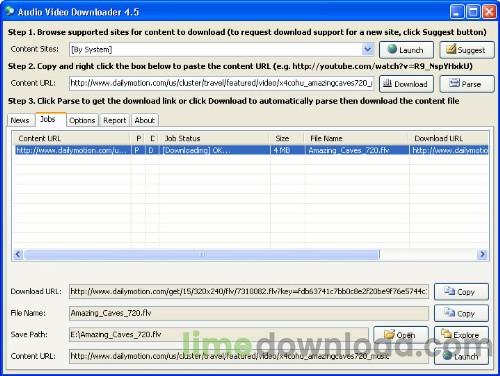Screen dimensions: 500x376
Task: Switch to the News tab
Action: 20,120
